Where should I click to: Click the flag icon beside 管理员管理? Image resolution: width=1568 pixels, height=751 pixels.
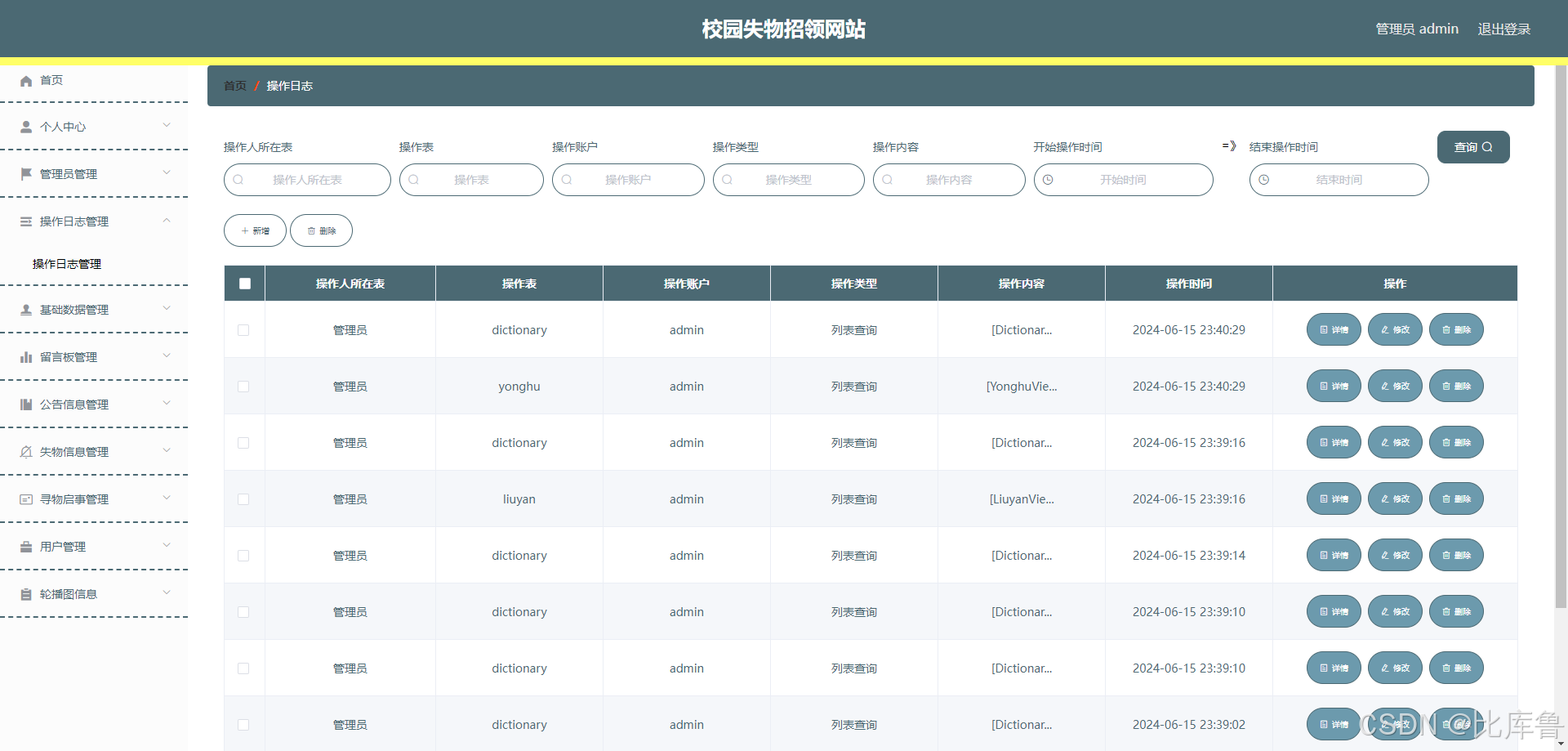pos(26,174)
